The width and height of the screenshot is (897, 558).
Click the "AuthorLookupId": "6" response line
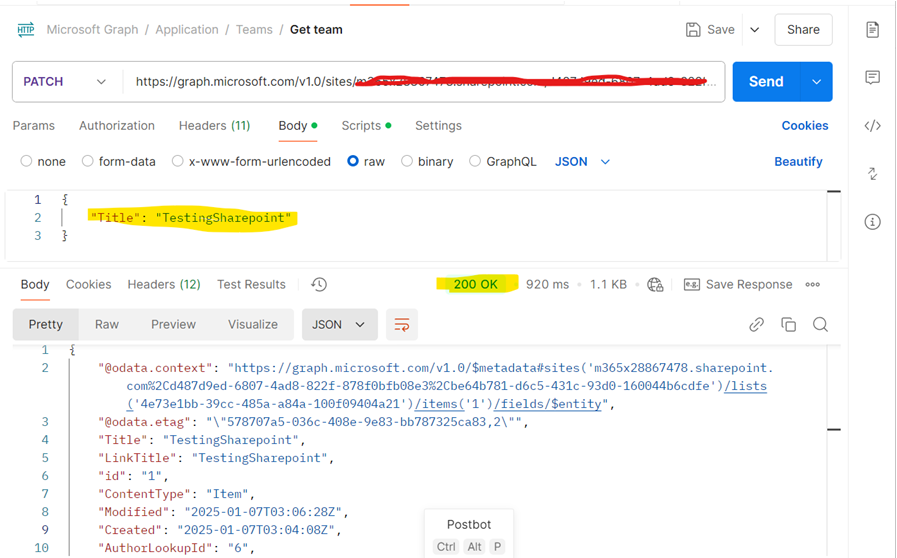pos(176,548)
